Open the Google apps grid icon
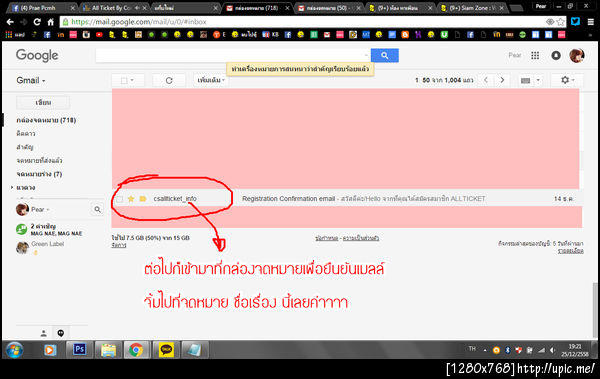The height and width of the screenshot is (379, 600). [535, 56]
